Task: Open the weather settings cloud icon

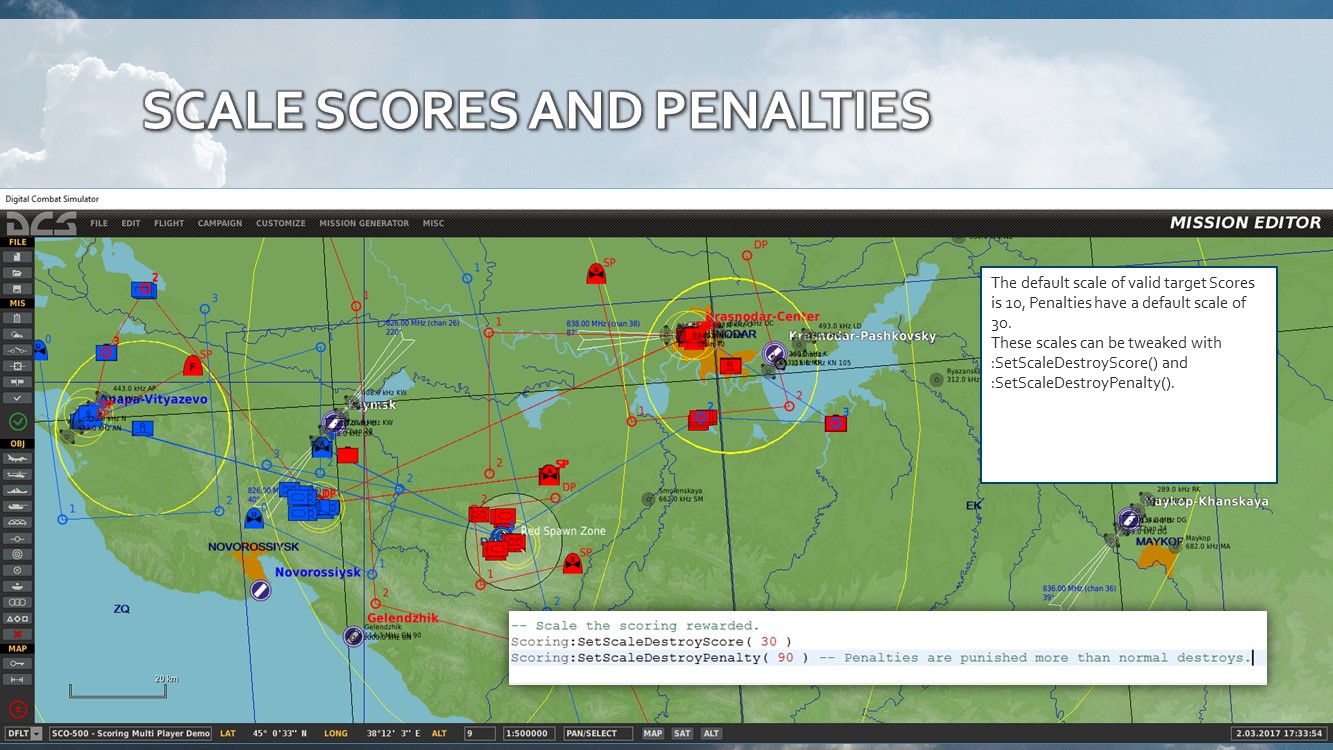Action: (x=17, y=334)
